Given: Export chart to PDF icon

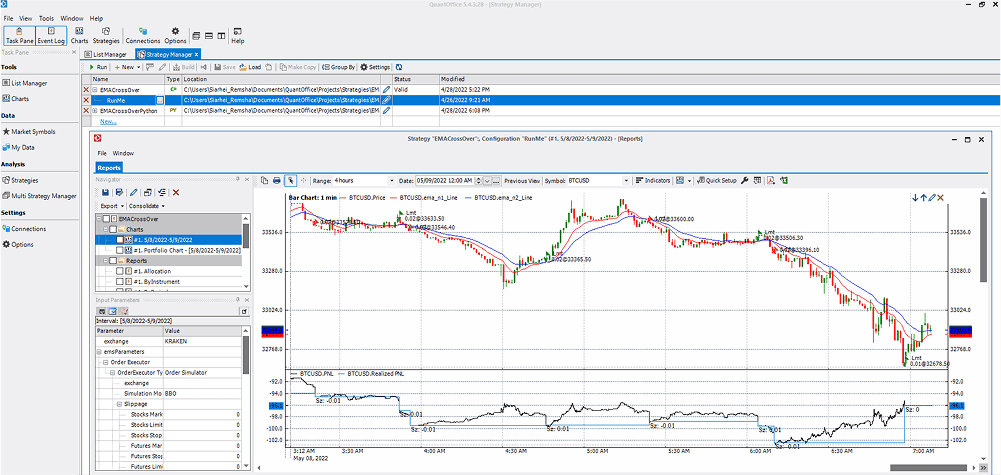Looking at the screenshot, I should (x=770, y=181).
